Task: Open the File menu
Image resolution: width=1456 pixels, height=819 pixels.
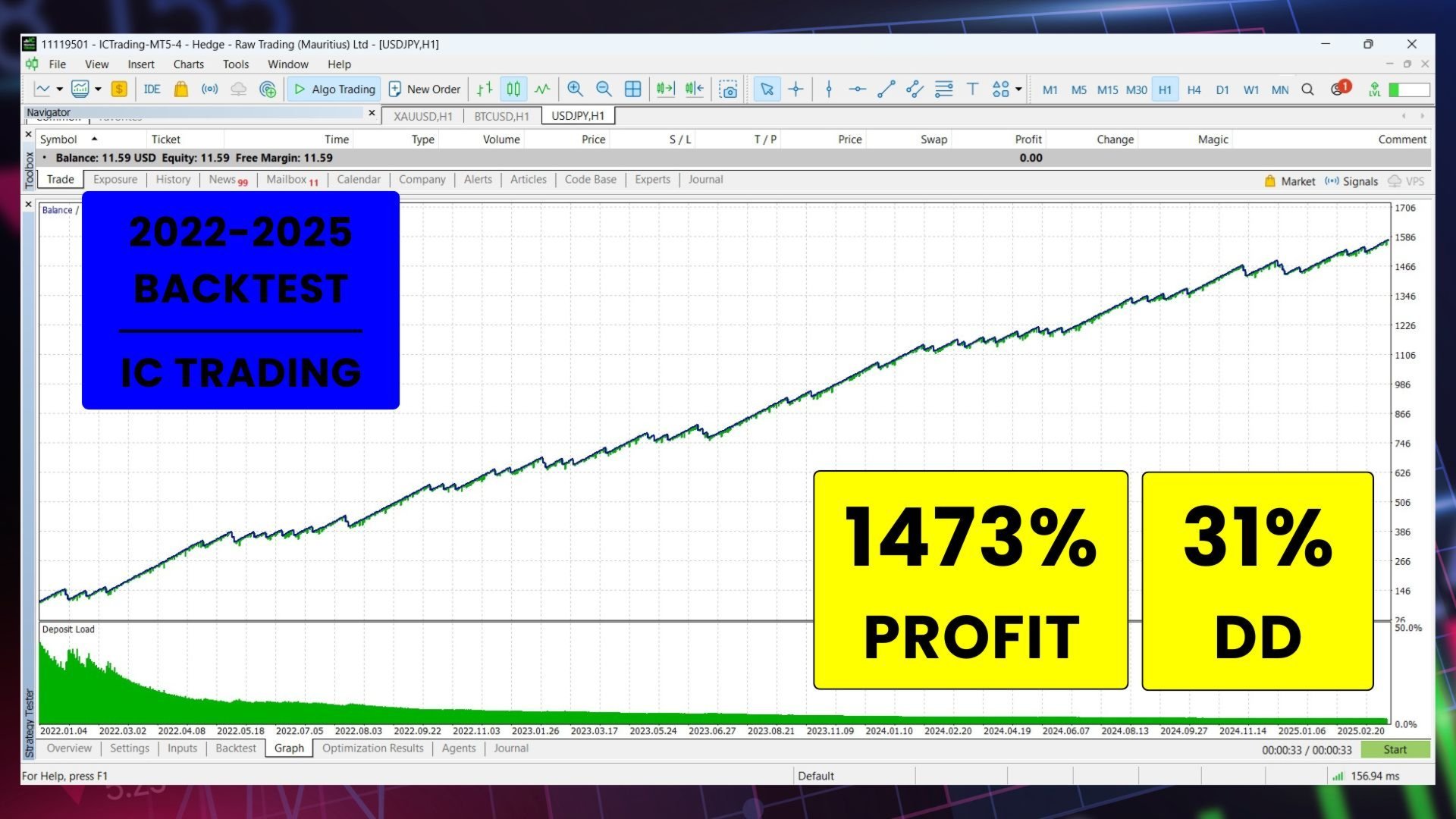Action: click(x=57, y=64)
